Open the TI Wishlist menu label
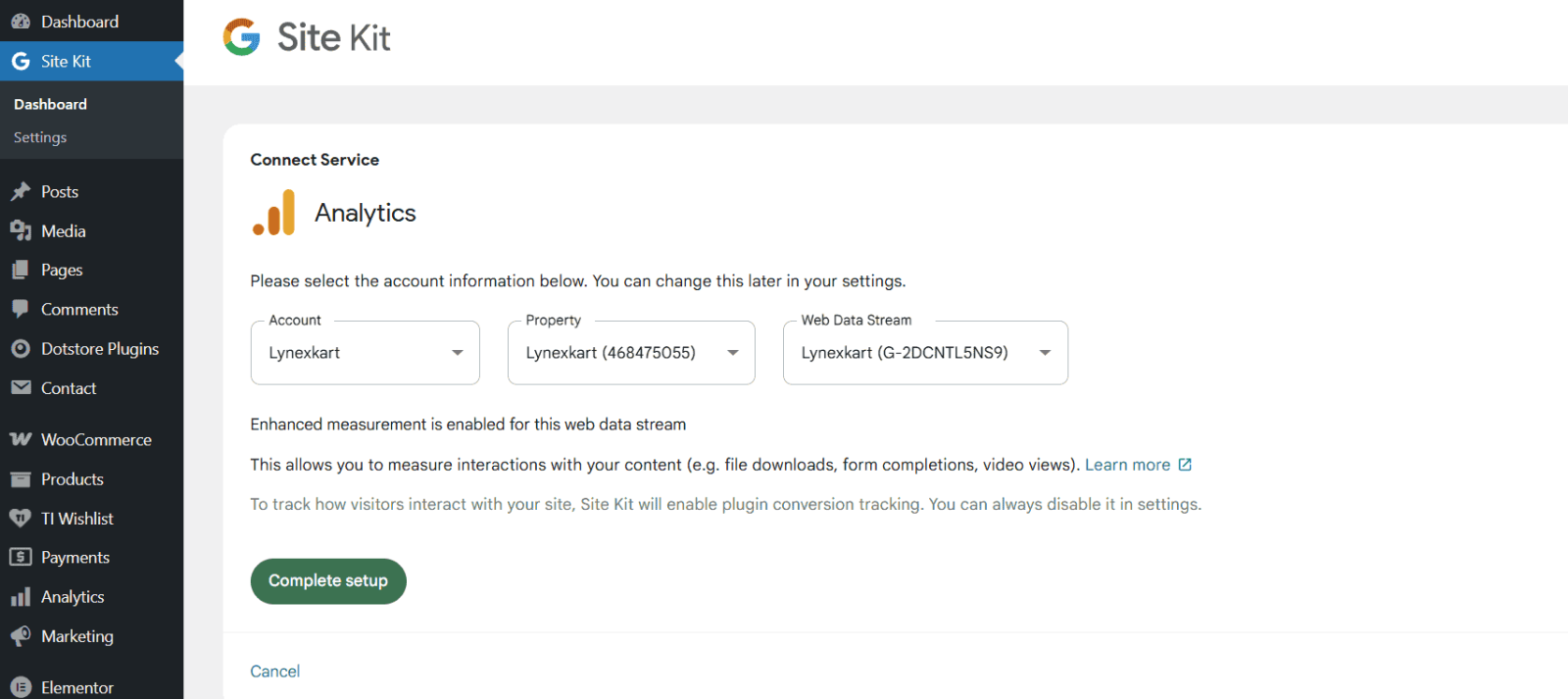This screenshot has height=699, width=1568. (77, 519)
